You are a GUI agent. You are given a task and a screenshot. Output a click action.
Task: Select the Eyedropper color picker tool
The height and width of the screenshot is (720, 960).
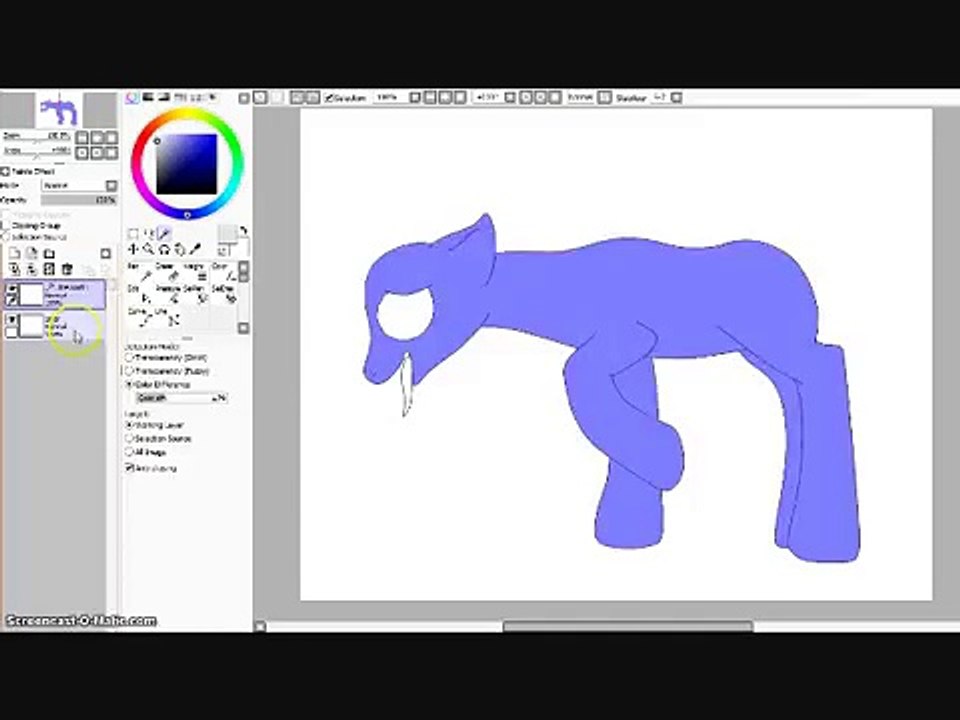(195, 249)
